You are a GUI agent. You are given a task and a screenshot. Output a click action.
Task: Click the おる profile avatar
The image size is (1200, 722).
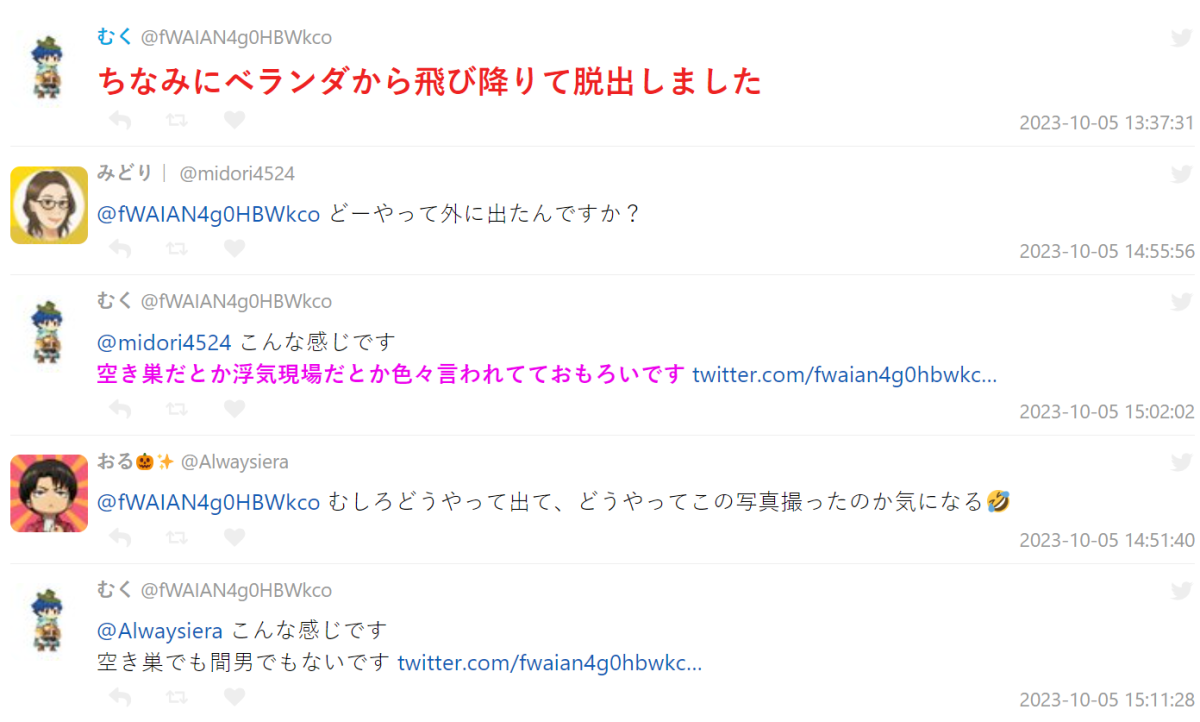pyautogui.click(x=49, y=493)
